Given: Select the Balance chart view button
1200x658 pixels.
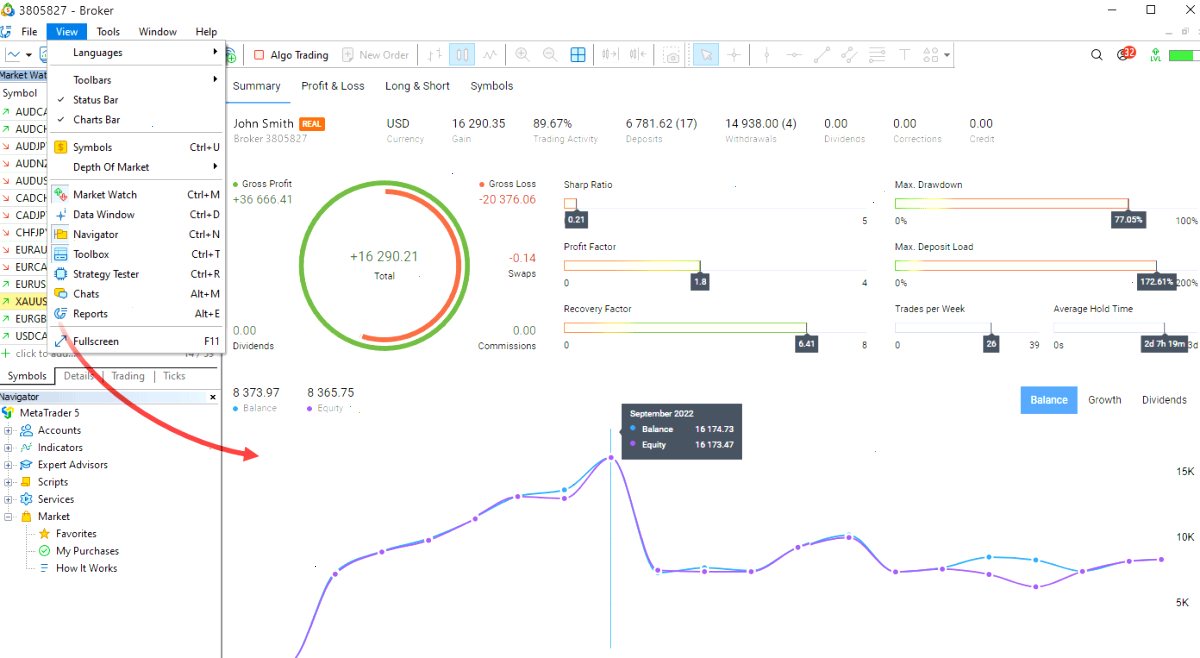Looking at the screenshot, I should 1049,400.
